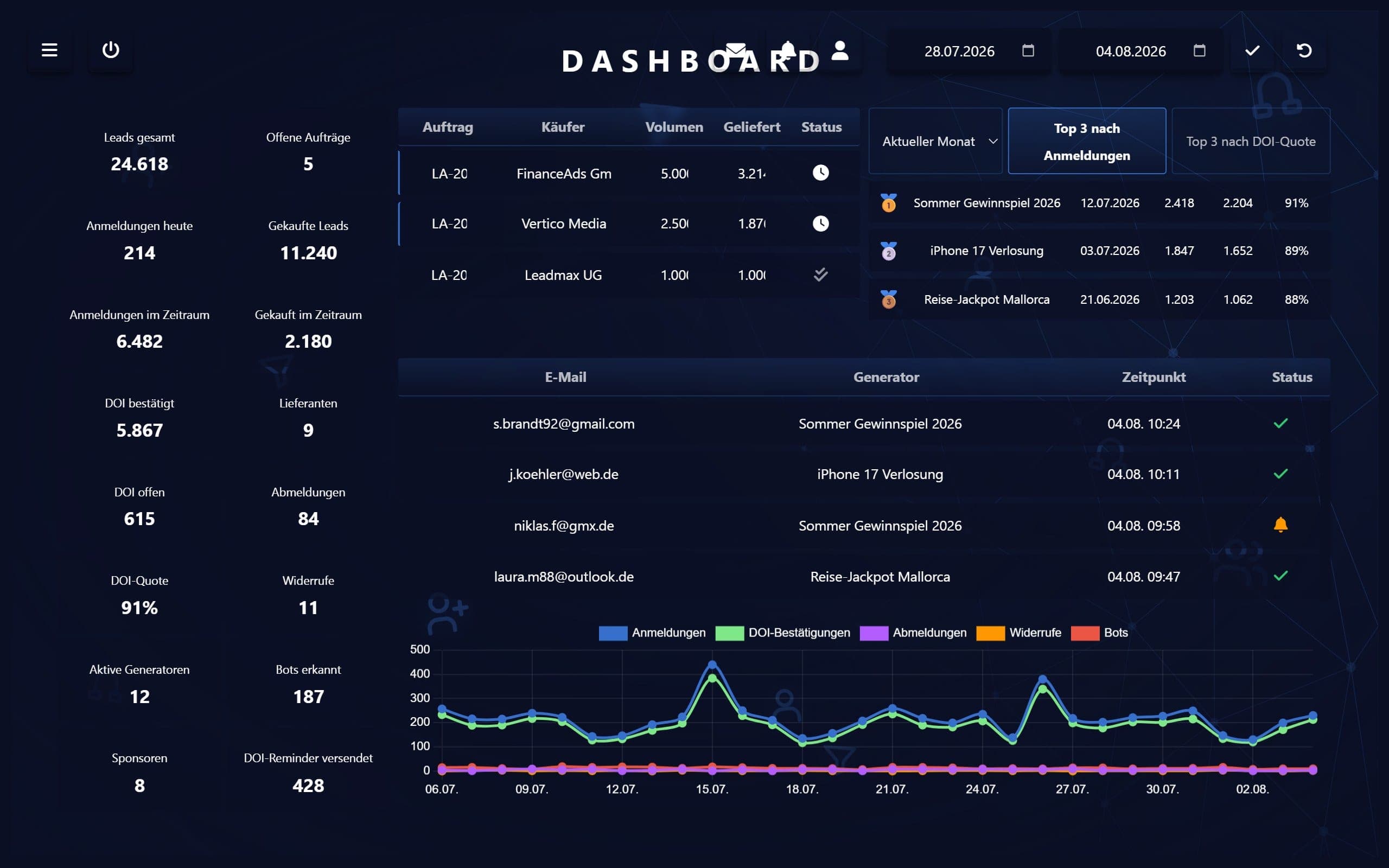Image resolution: width=1389 pixels, height=868 pixels.
Task: Select the Top 3 nach Anmeldungen tab
Action: (x=1087, y=141)
